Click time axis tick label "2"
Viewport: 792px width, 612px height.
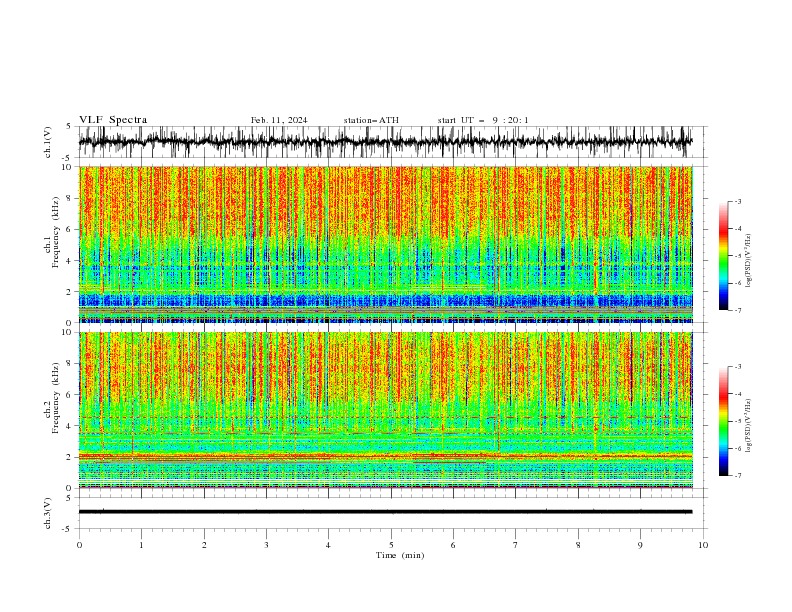click(x=204, y=545)
